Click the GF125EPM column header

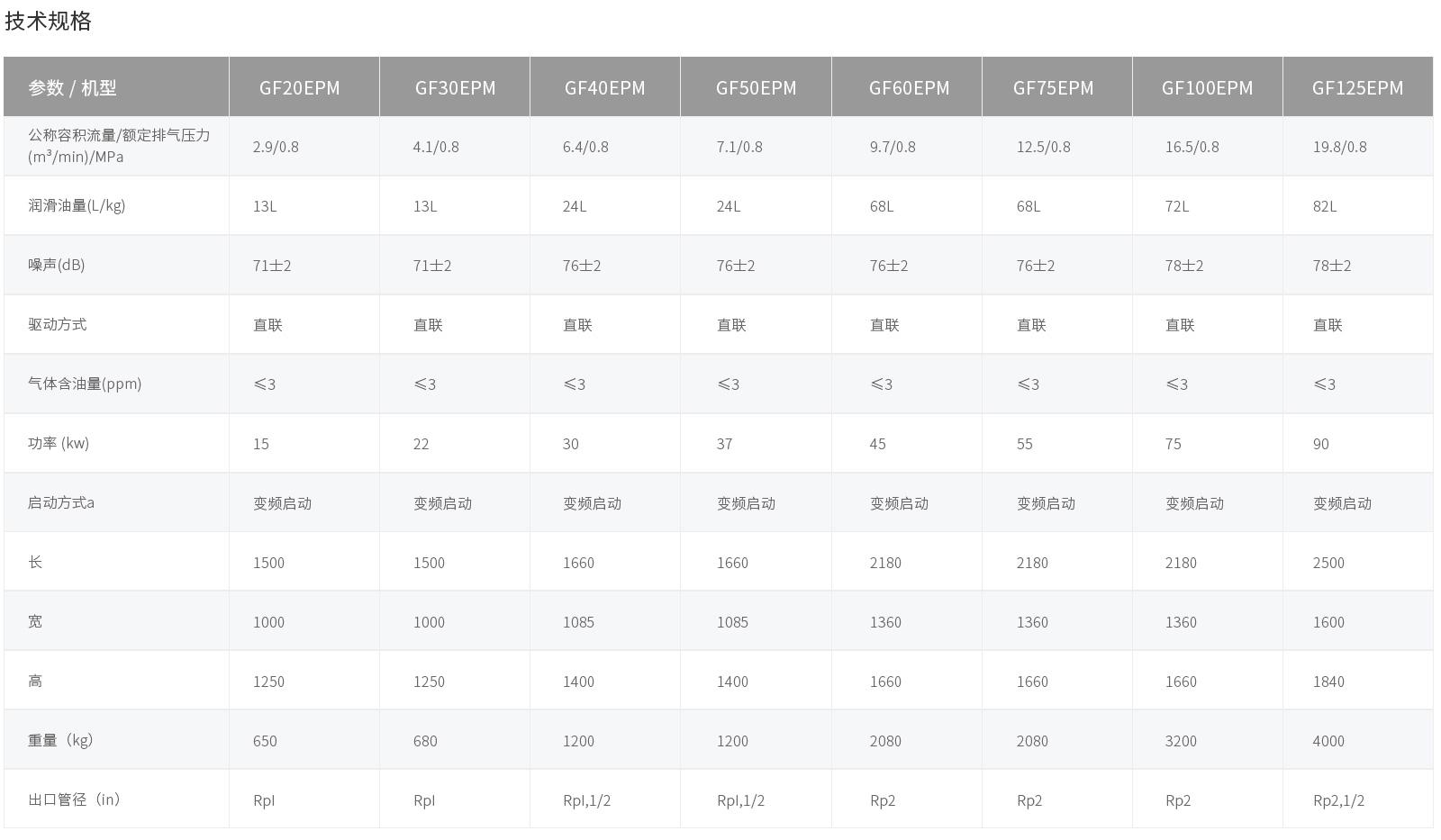coord(1357,88)
